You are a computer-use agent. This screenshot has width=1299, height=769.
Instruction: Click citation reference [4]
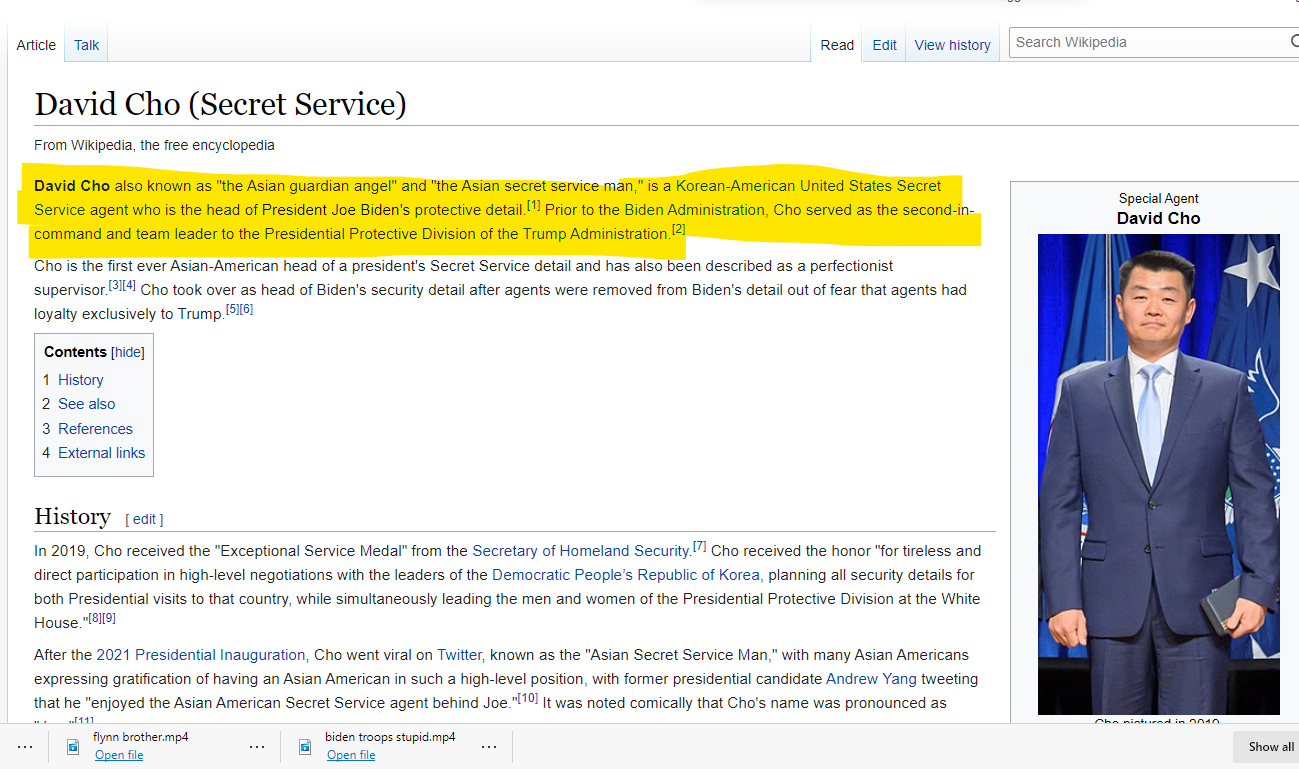[129, 286]
